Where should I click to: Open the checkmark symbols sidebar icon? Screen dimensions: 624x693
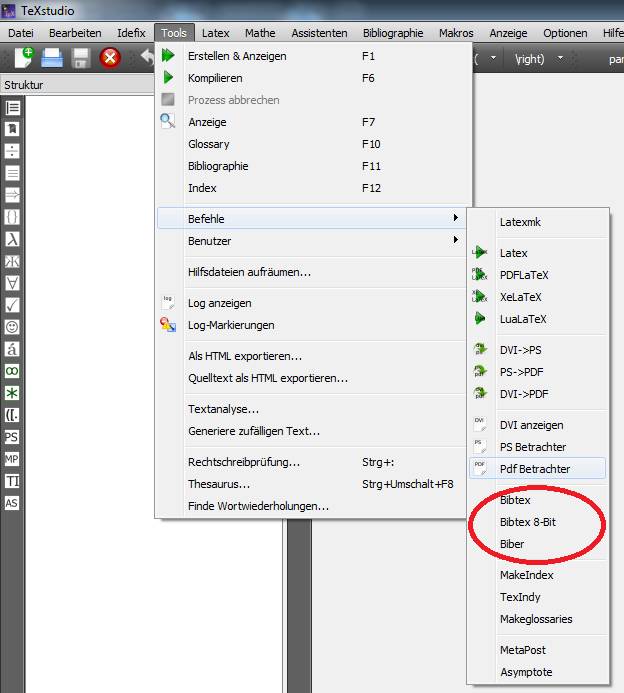(12, 305)
